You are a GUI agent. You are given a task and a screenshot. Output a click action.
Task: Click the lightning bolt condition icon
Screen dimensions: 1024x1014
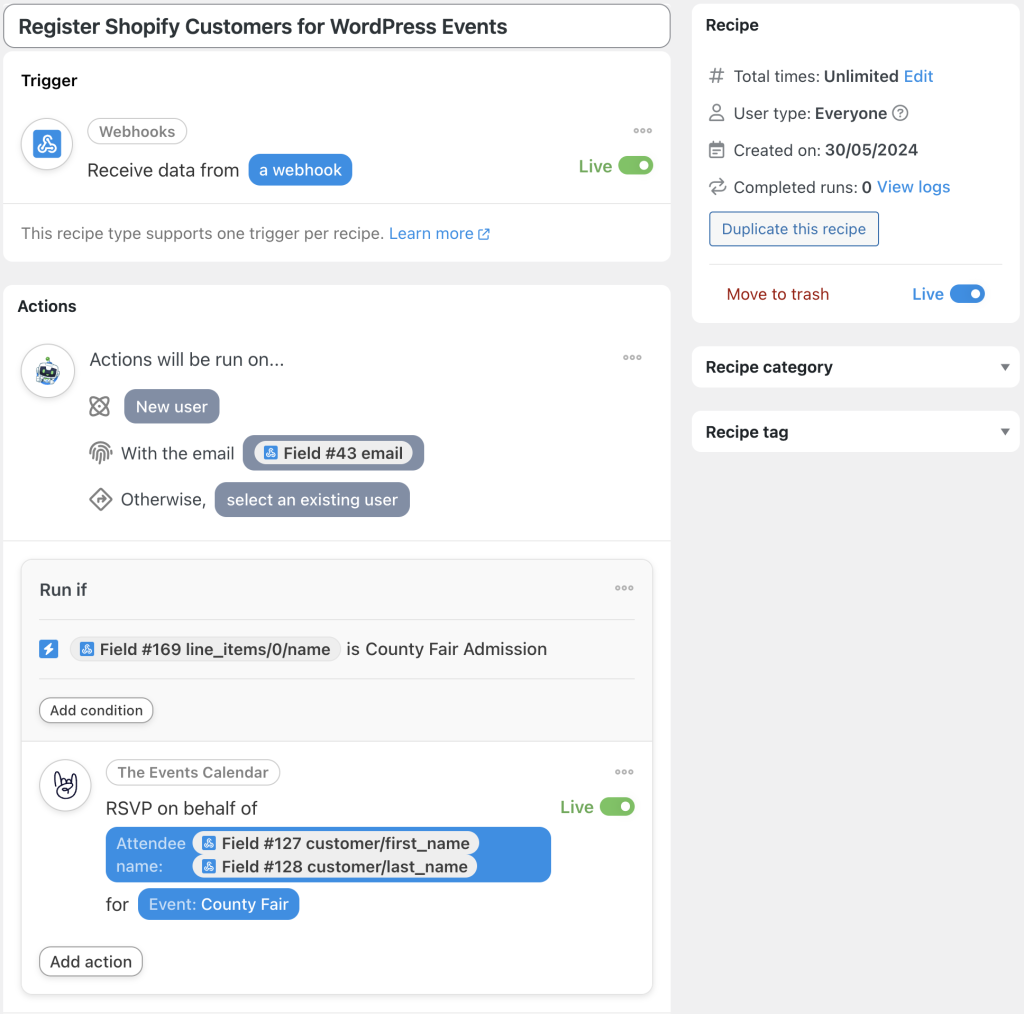48,648
